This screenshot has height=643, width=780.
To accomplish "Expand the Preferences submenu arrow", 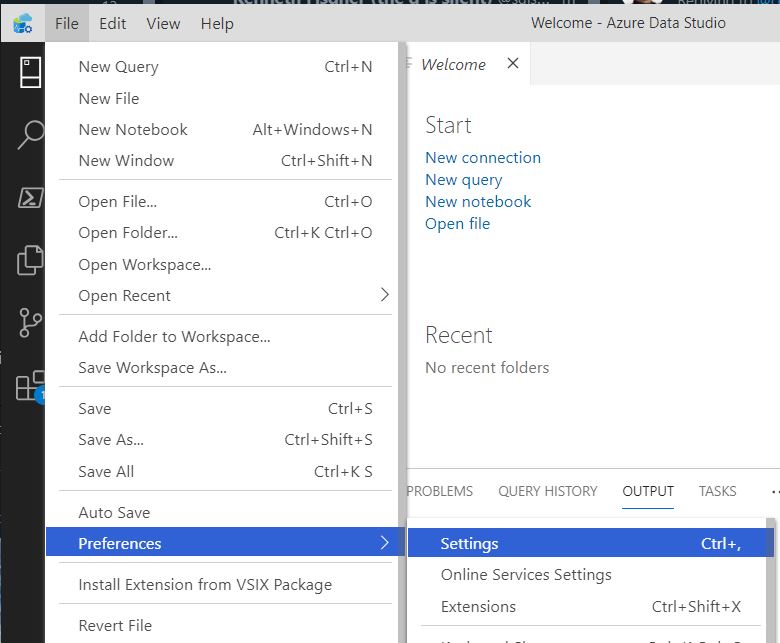I will (384, 543).
